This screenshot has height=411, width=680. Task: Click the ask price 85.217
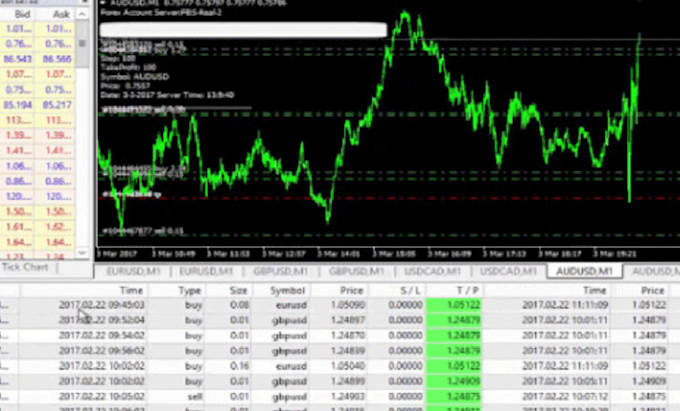pyautogui.click(x=57, y=105)
